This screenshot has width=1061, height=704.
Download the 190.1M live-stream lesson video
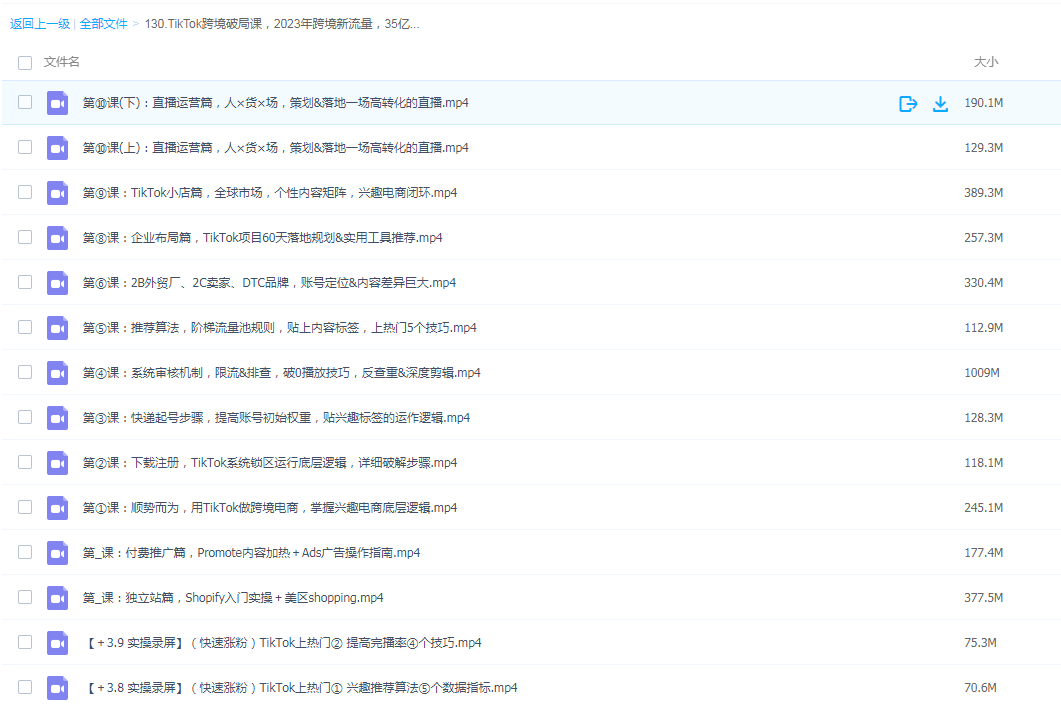pyautogui.click(x=940, y=103)
